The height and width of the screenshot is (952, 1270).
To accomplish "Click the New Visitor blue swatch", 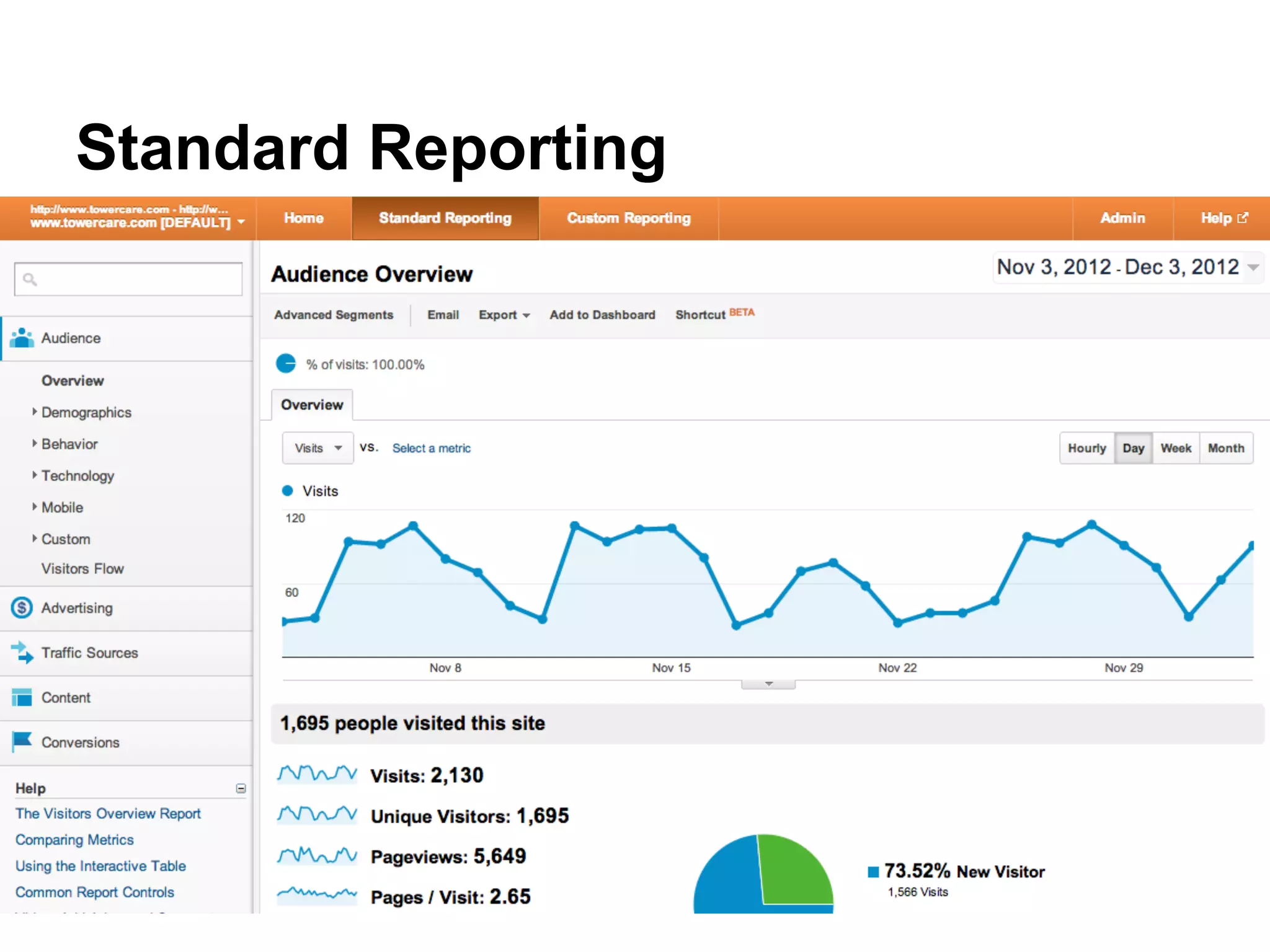I will 873,872.
